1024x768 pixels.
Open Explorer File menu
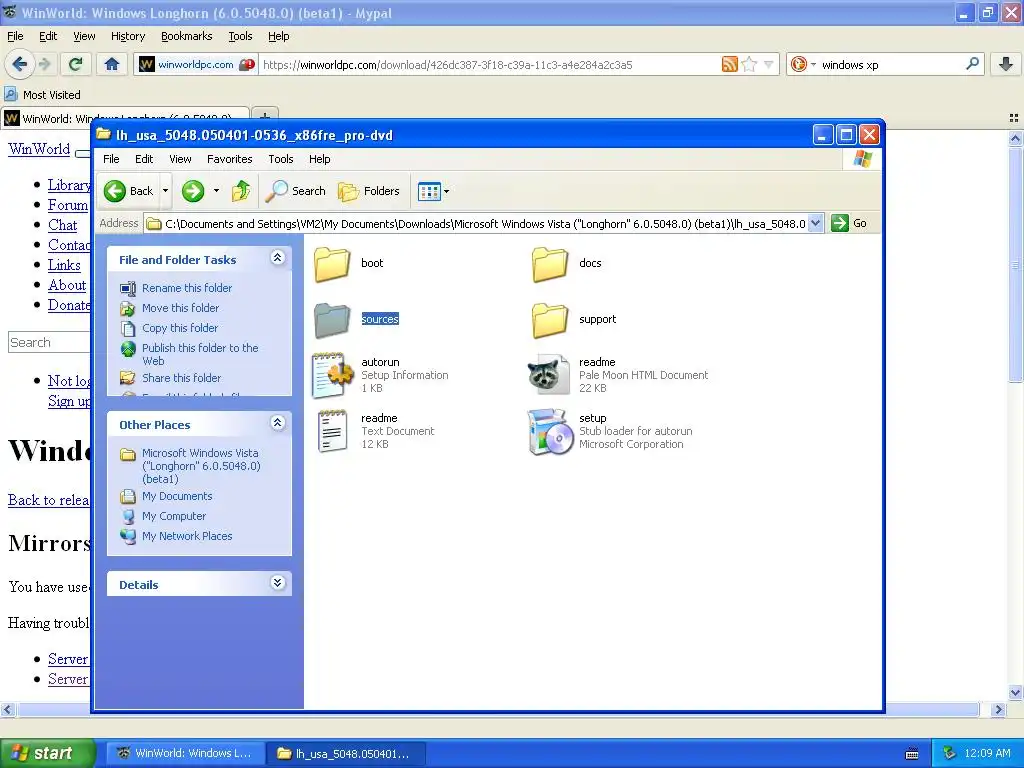[x=111, y=159]
